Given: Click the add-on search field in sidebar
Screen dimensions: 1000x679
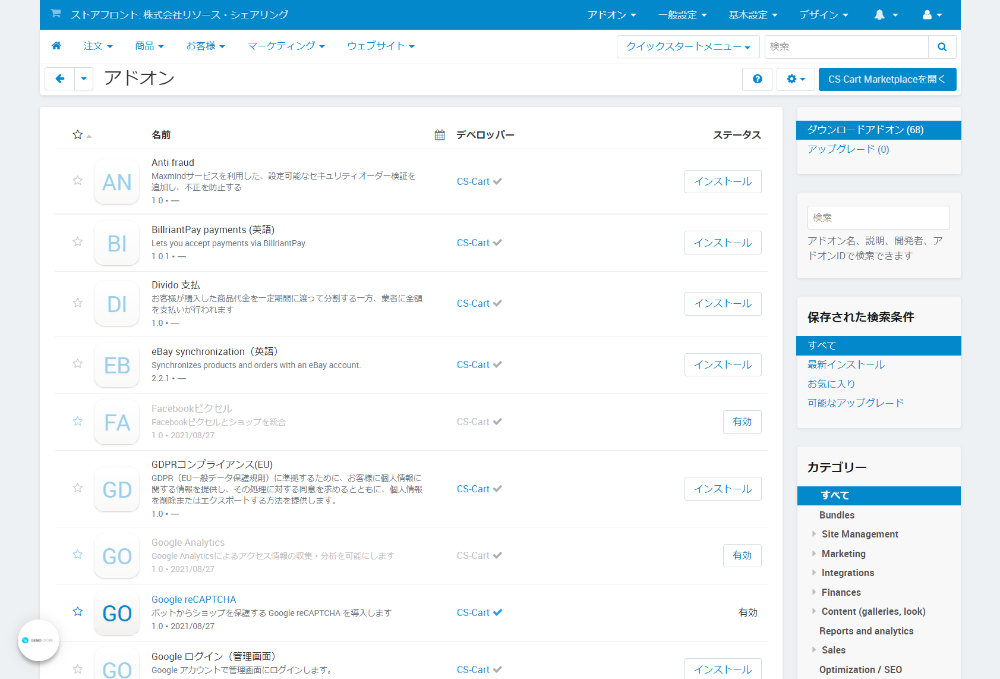Looking at the screenshot, I should click(x=878, y=217).
